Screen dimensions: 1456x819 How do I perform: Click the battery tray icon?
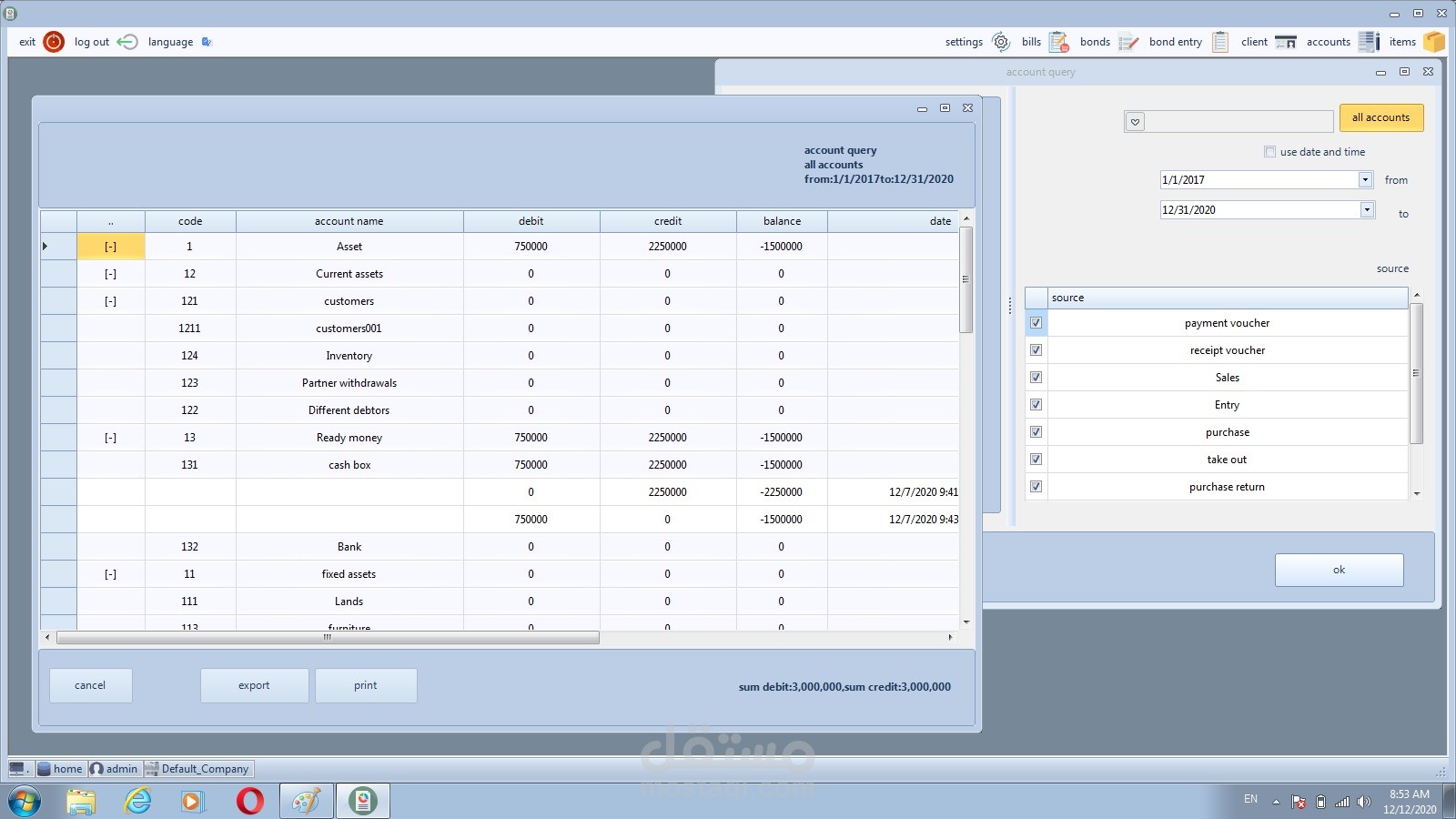click(x=1320, y=802)
